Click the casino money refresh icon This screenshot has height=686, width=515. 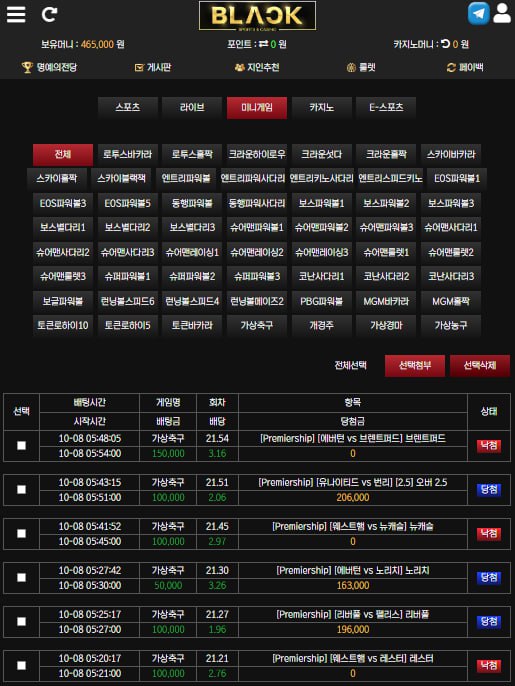pos(445,44)
